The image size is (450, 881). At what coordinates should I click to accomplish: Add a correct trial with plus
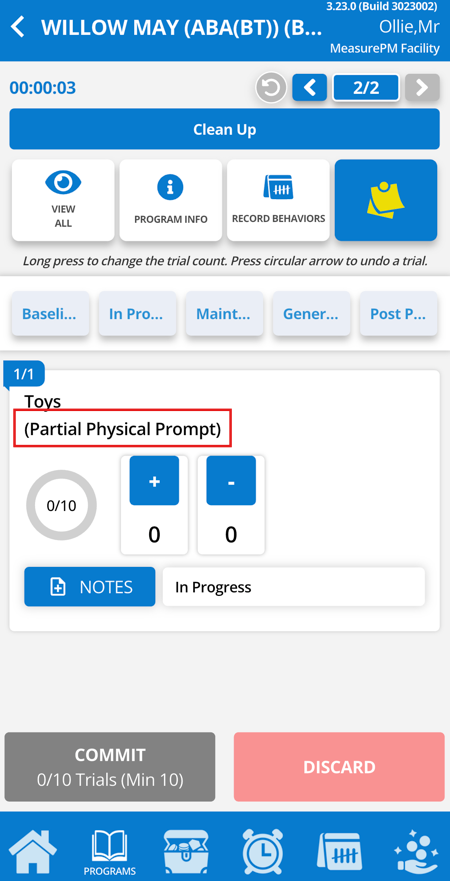[x=154, y=481]
